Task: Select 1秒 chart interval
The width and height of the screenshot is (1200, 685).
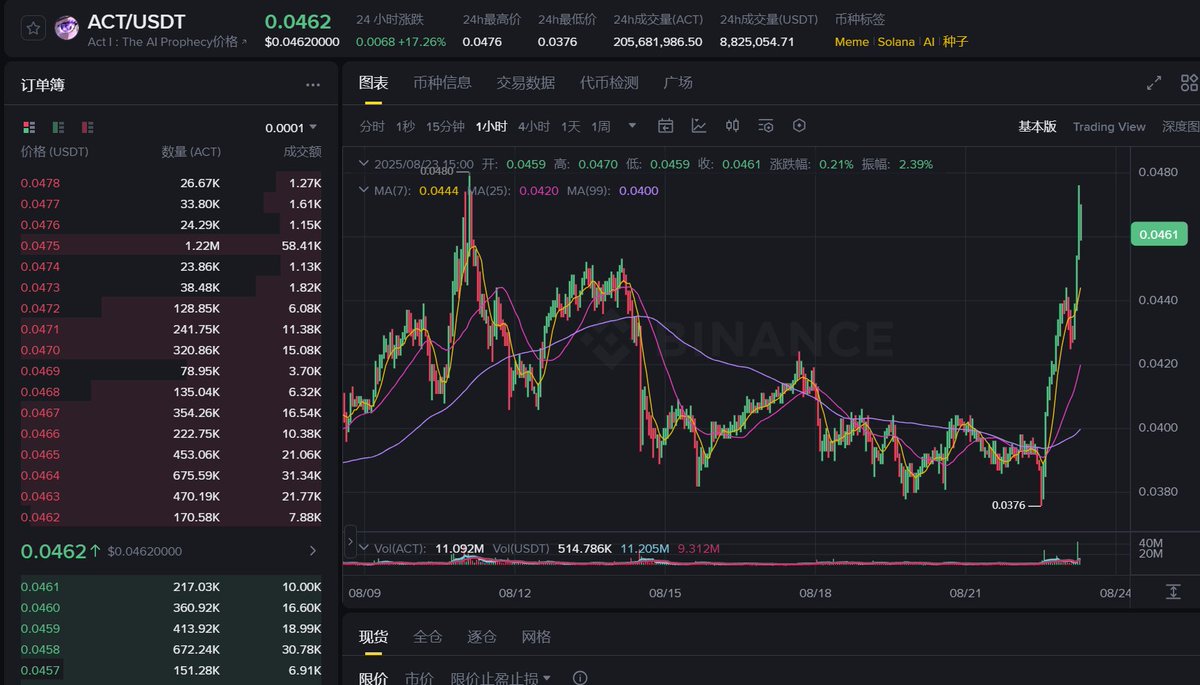Action: click(406, 126)
